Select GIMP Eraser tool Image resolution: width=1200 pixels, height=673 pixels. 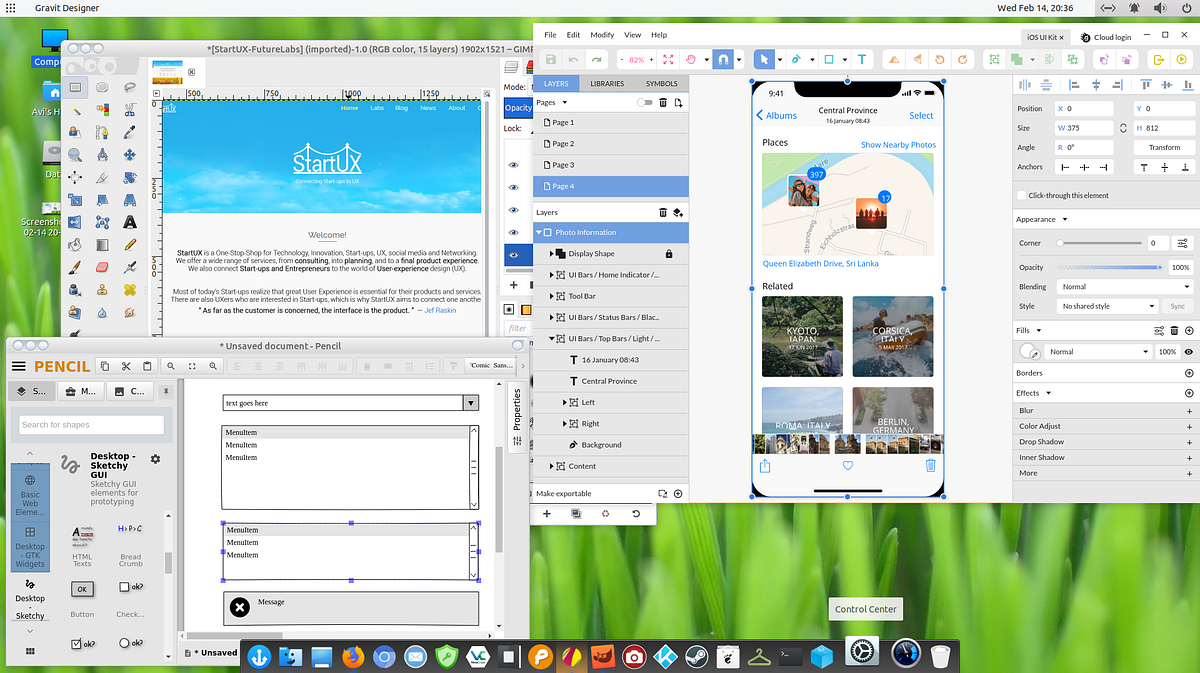[103, 266]
